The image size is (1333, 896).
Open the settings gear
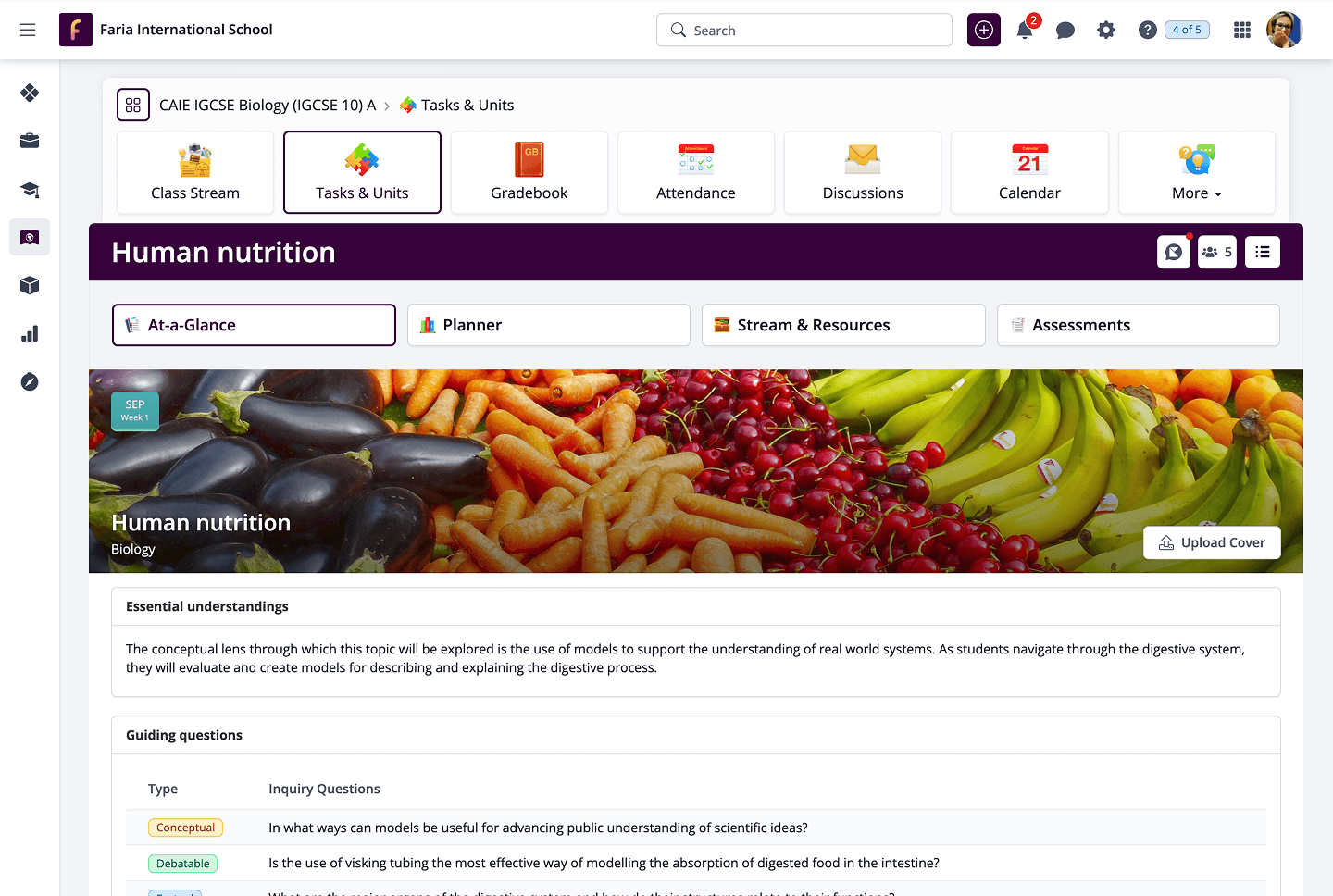1106,31
